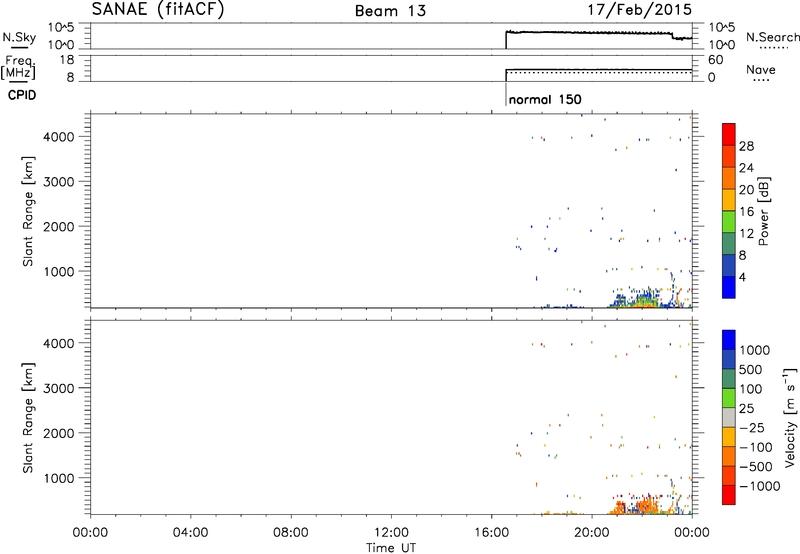Click the 04:00 time axis label
This screenshot has width=800, height=554.
click(191, 533)
